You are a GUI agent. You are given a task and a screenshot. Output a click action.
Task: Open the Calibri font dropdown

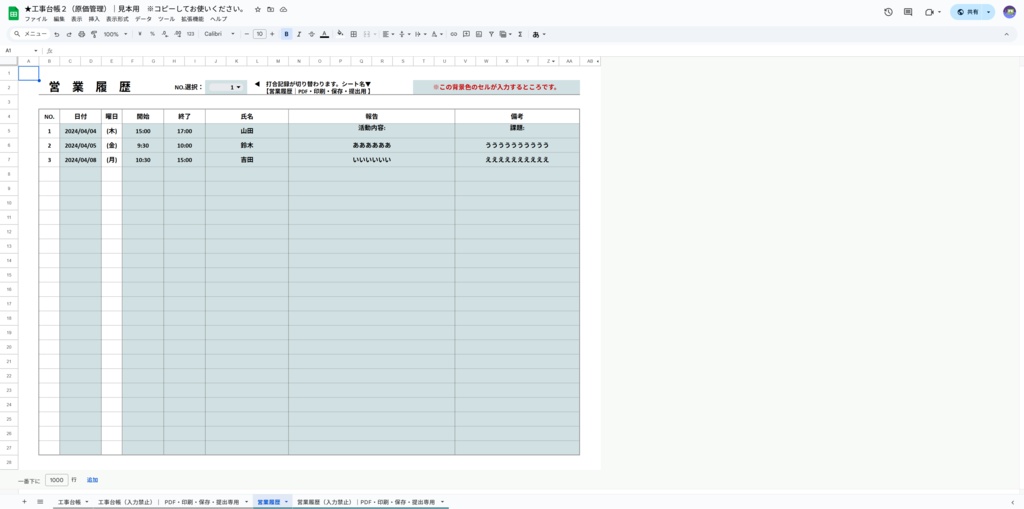tap(219, 34)
